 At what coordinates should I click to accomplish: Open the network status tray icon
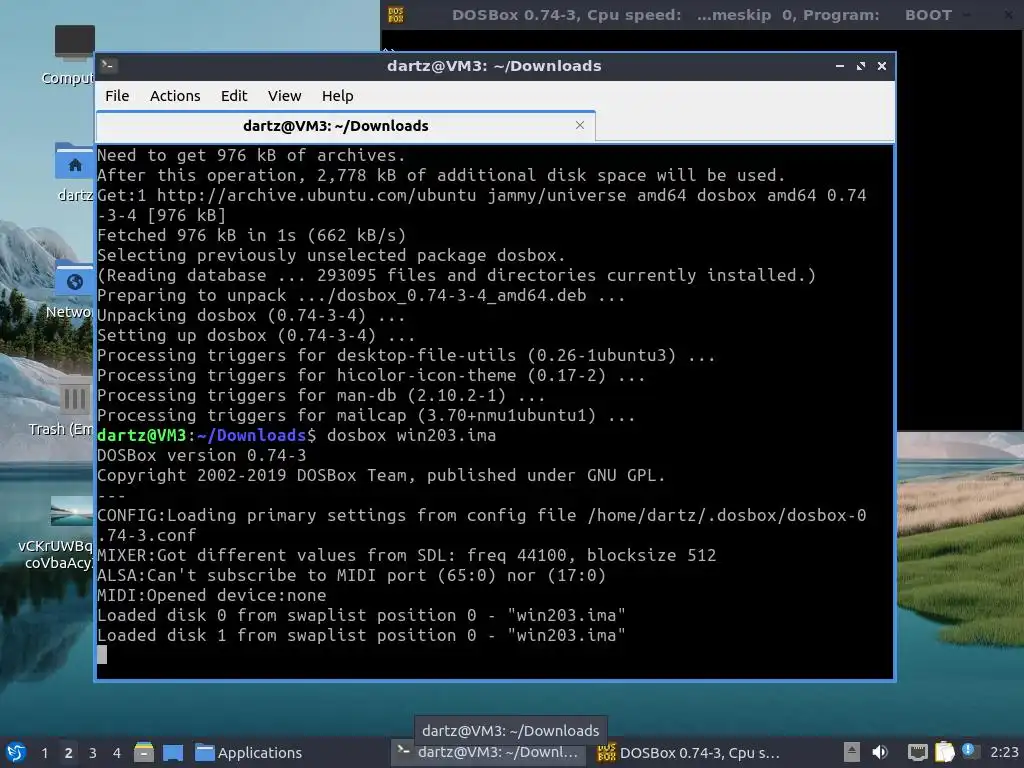918,752
